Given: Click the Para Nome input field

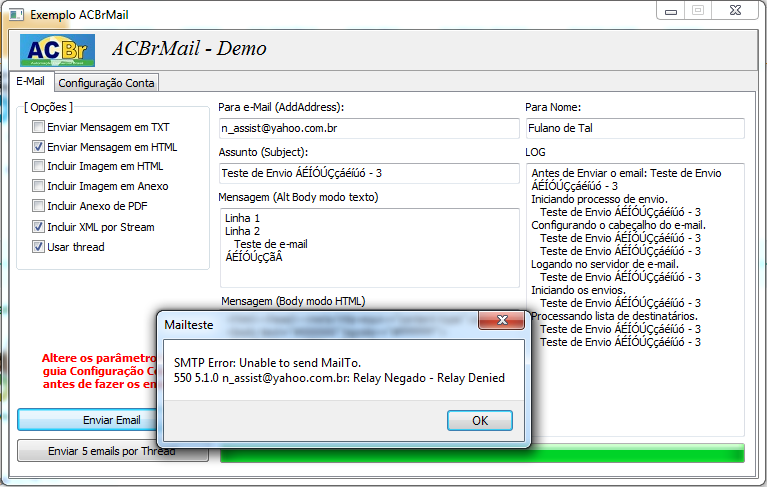Looking at the screenshot, I should 635,128.
